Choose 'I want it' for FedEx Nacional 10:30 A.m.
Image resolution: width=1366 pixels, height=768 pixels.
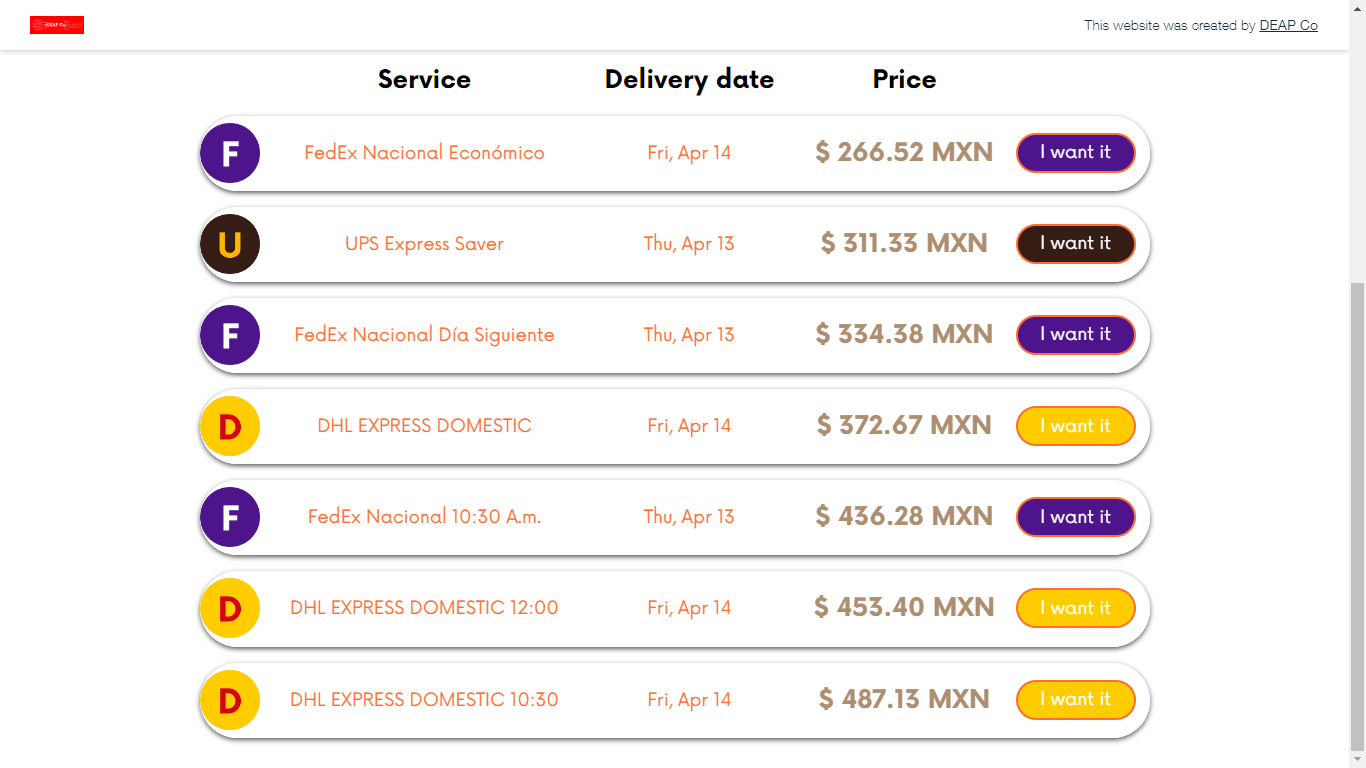(x=1076, y=516)
